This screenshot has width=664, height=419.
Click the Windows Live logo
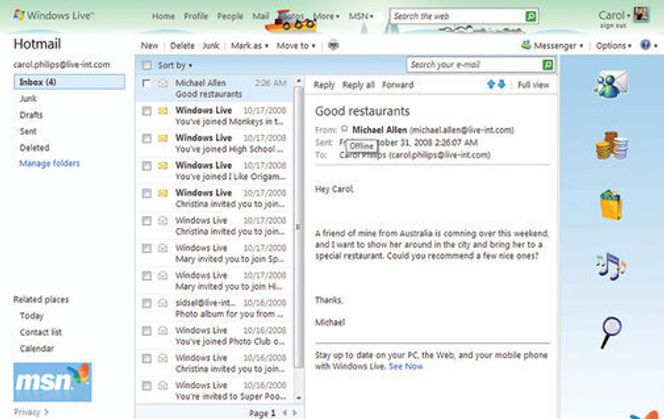(x=53, y=16)
